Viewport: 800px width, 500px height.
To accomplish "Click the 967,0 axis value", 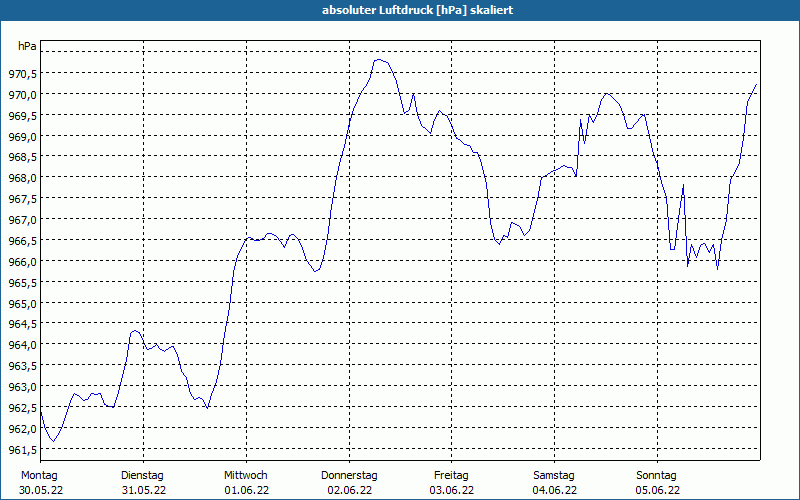I will [23, 220].
